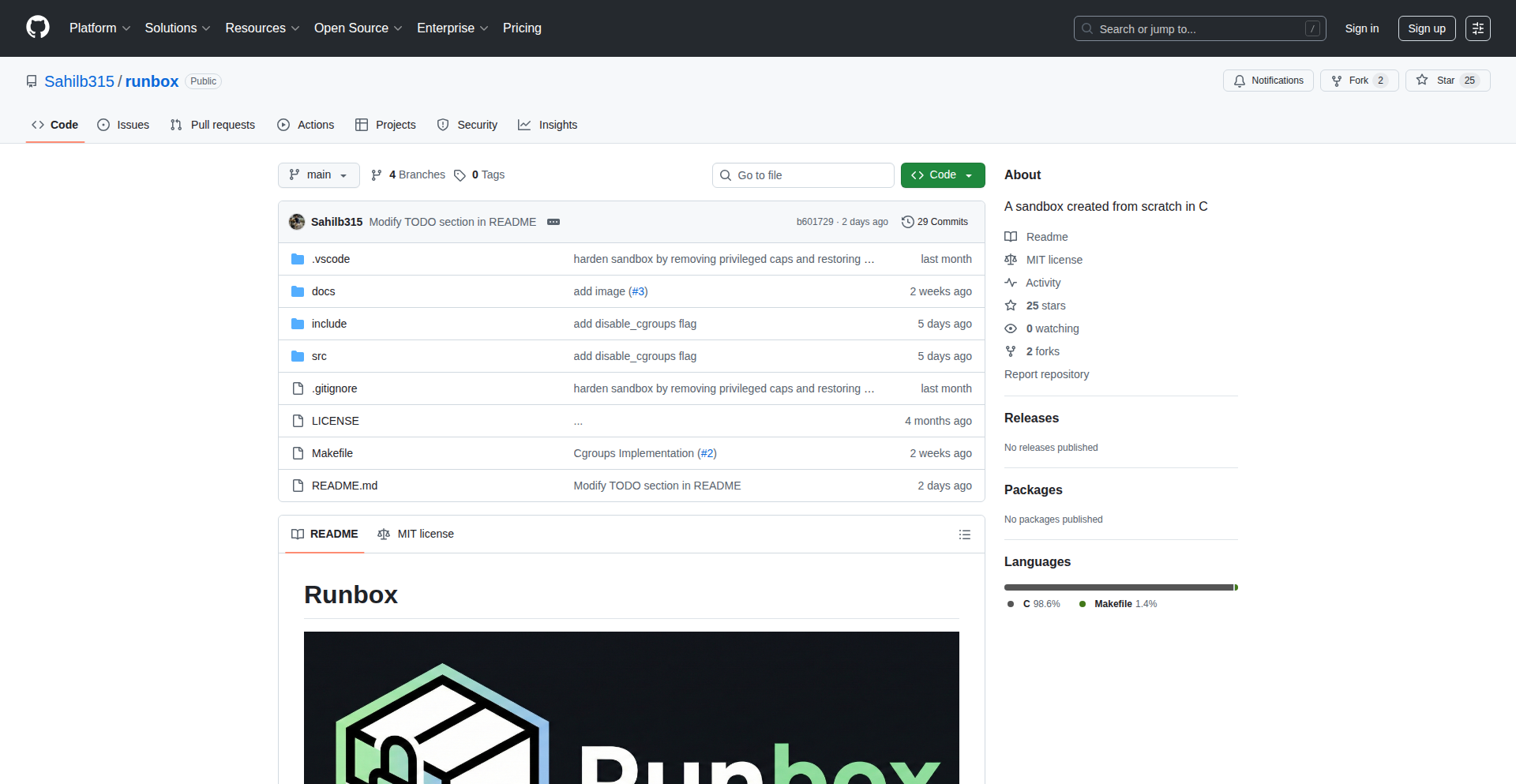
Task: Open the main branch selector
Action: click(318, 174)
